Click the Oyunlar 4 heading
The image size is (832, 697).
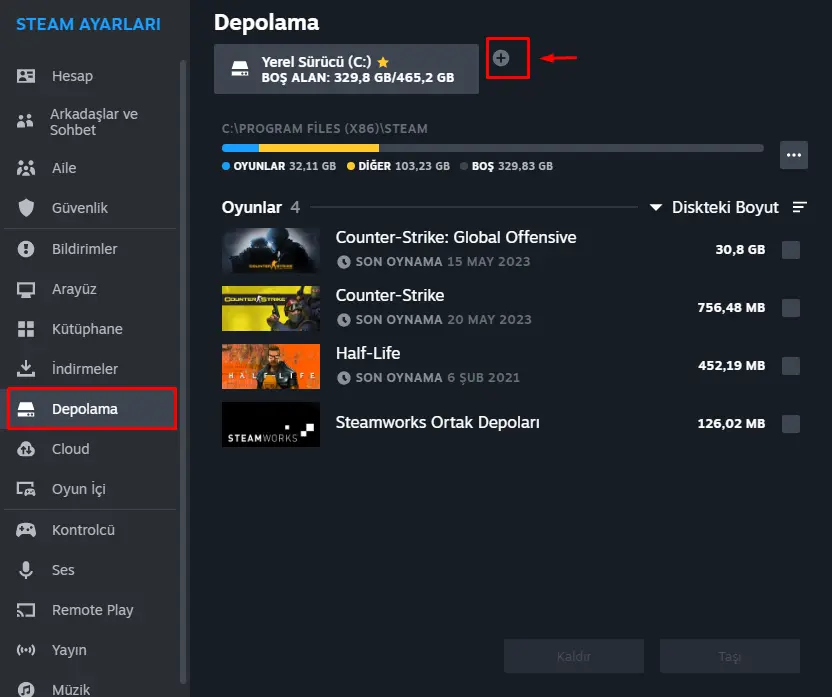(261, 207)
